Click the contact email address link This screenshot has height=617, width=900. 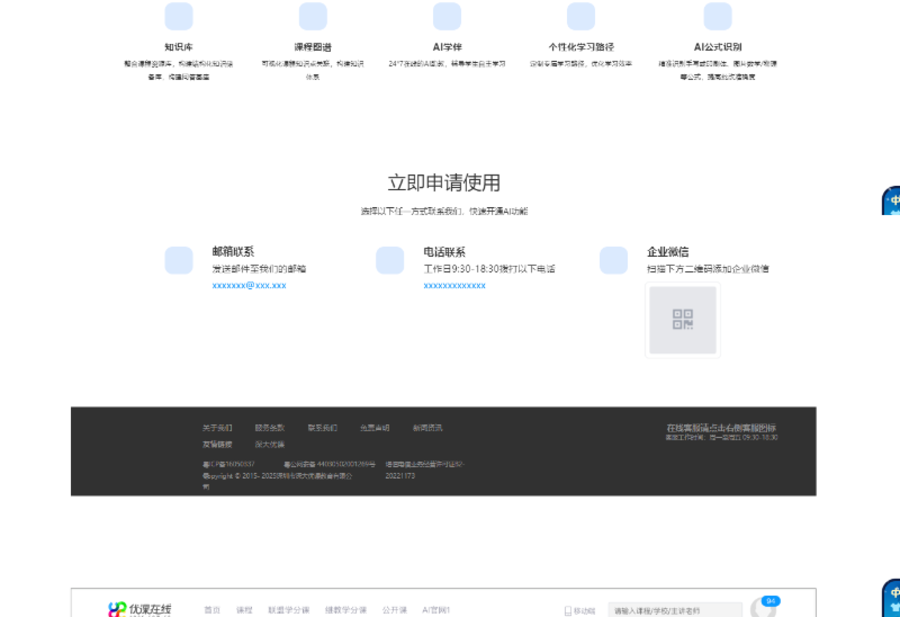[x=249, y=286]
